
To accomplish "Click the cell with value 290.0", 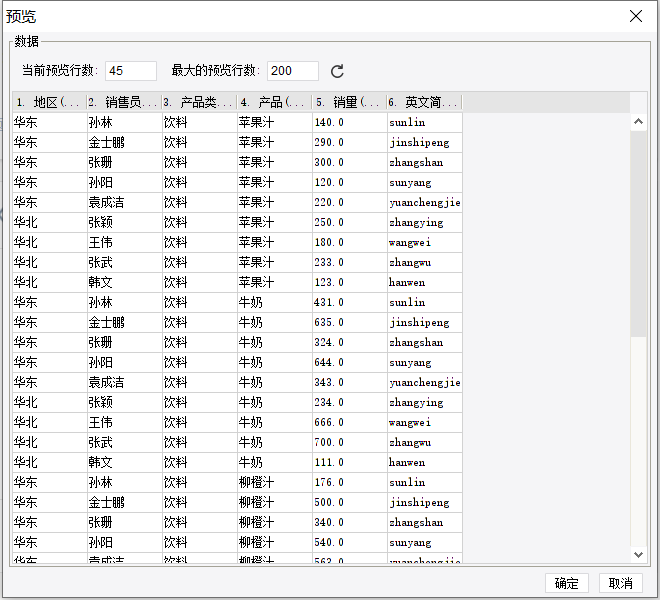I will tap(349, 142).
